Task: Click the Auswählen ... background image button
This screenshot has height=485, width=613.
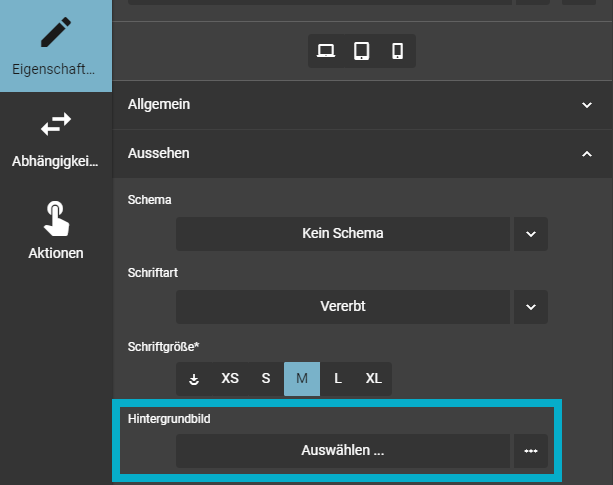Action: (343, 451)
